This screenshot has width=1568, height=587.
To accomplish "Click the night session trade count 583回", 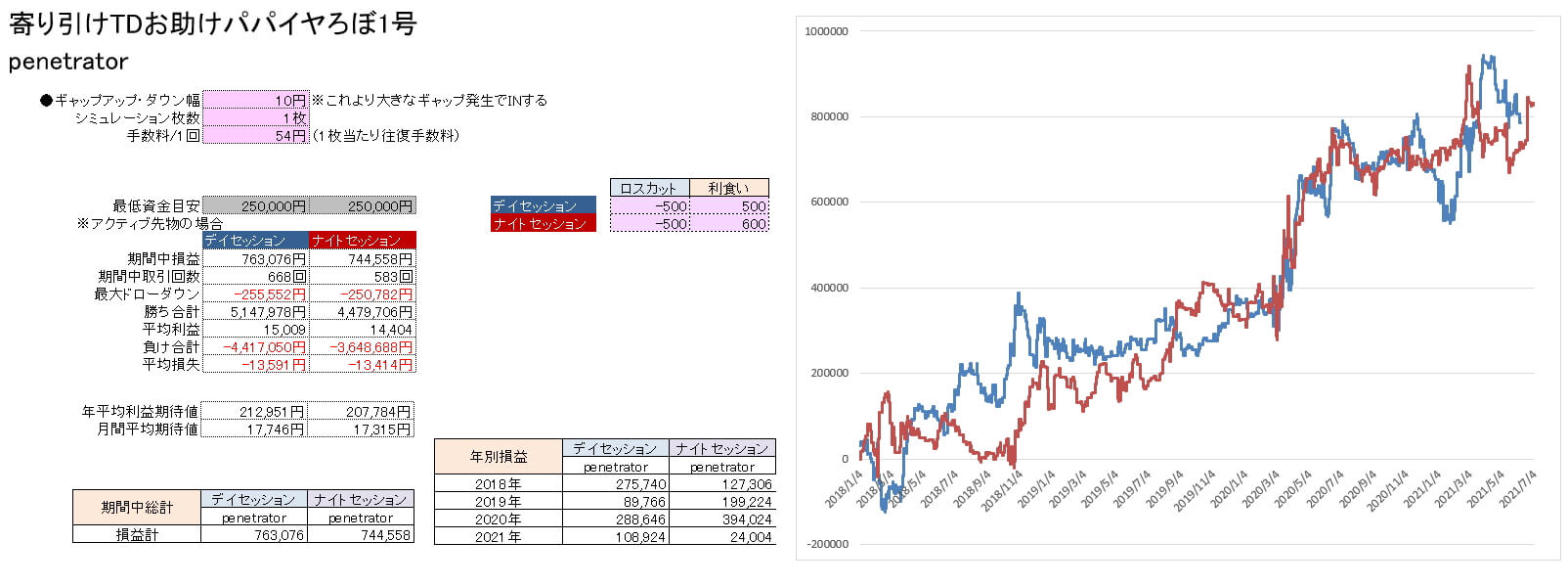I will click(x=362, y=277).
